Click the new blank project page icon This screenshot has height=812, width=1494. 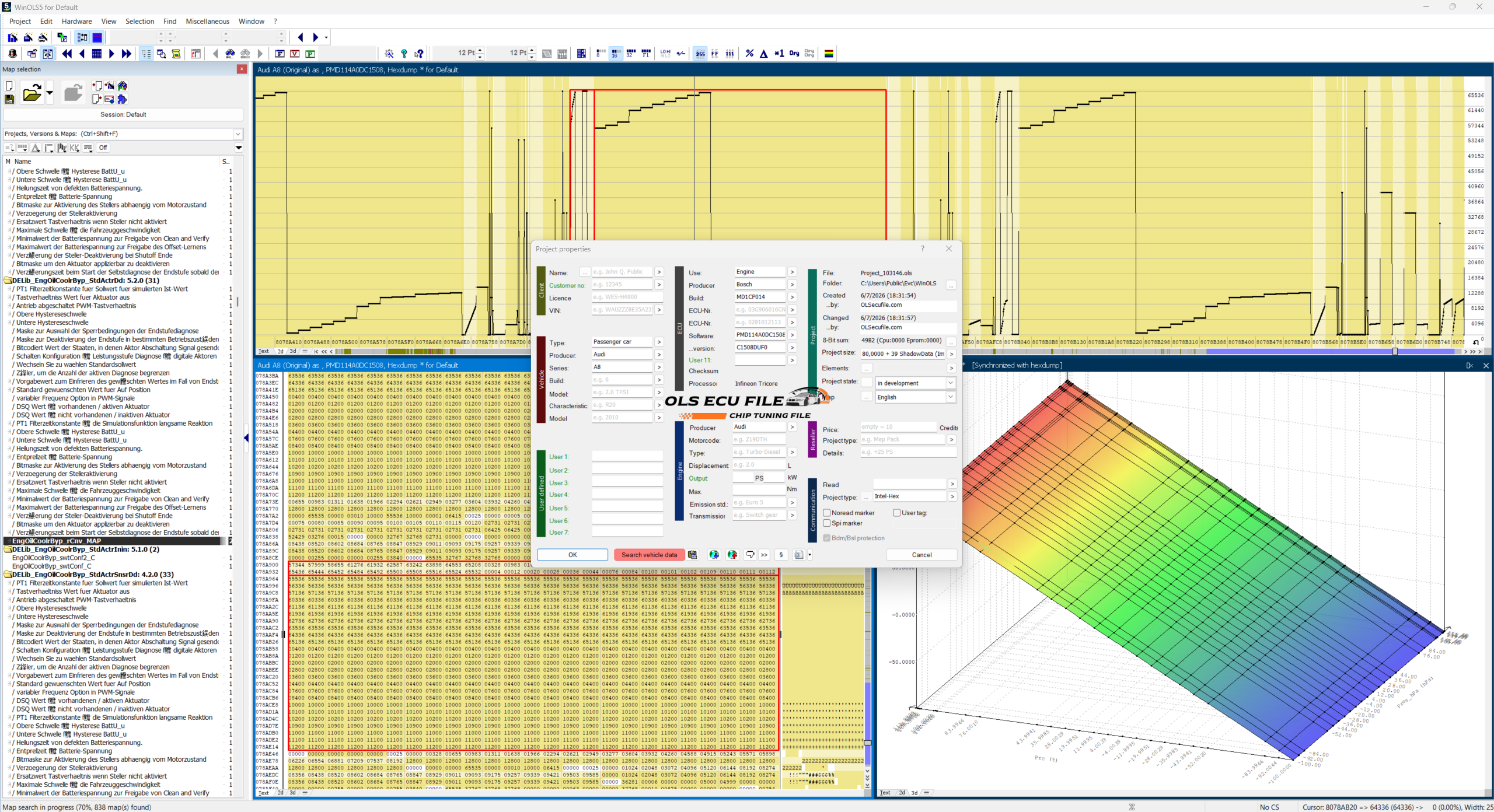[9, 86]
